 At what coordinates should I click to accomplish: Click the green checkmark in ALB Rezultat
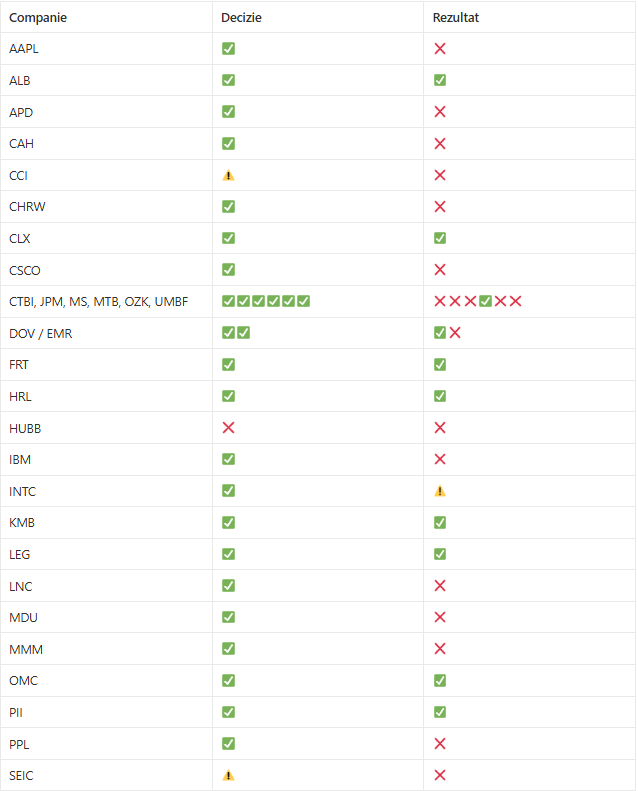[440, 80]
